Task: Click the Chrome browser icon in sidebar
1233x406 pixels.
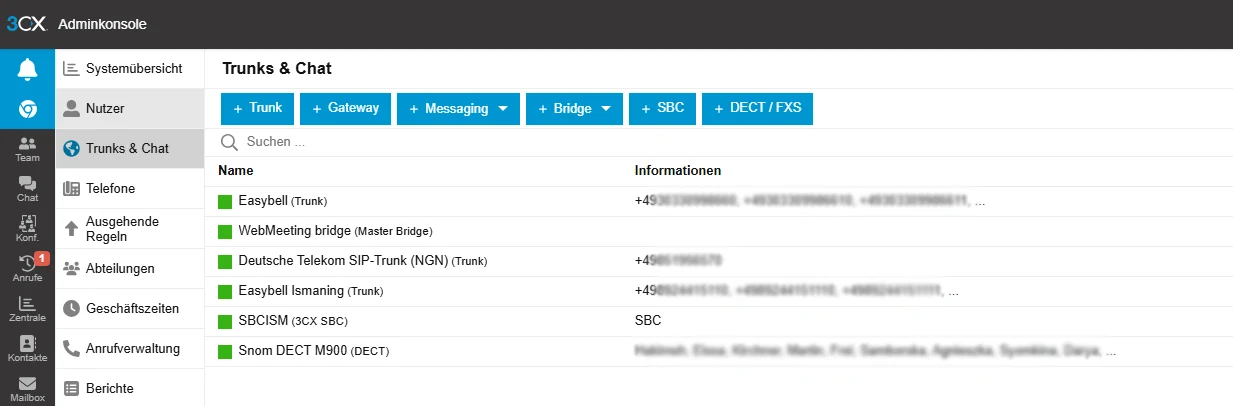Action: 27,109
